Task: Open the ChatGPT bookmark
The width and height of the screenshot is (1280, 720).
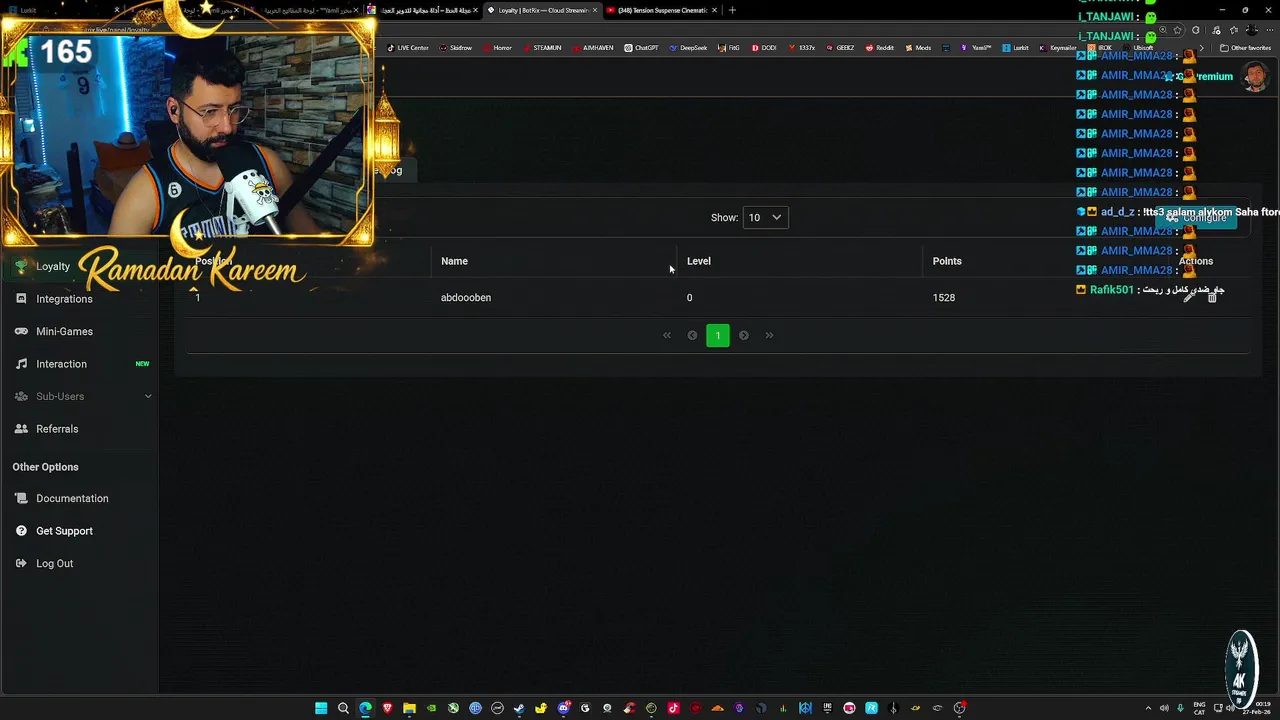Action: pos(641,48)
